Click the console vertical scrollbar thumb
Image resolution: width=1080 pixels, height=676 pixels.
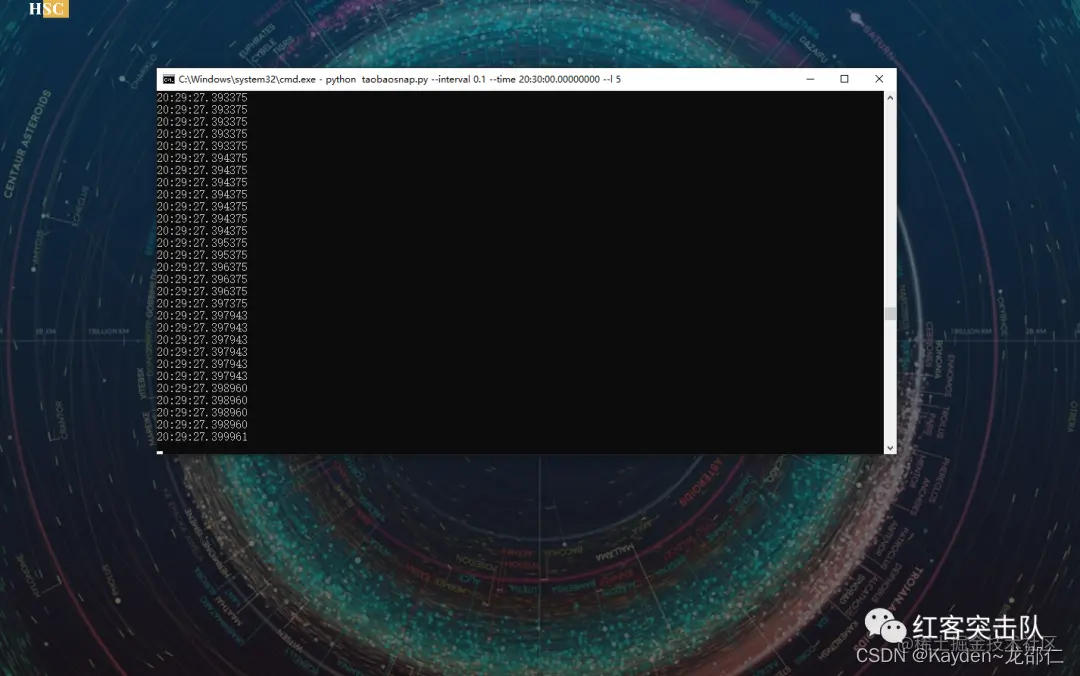890,314
